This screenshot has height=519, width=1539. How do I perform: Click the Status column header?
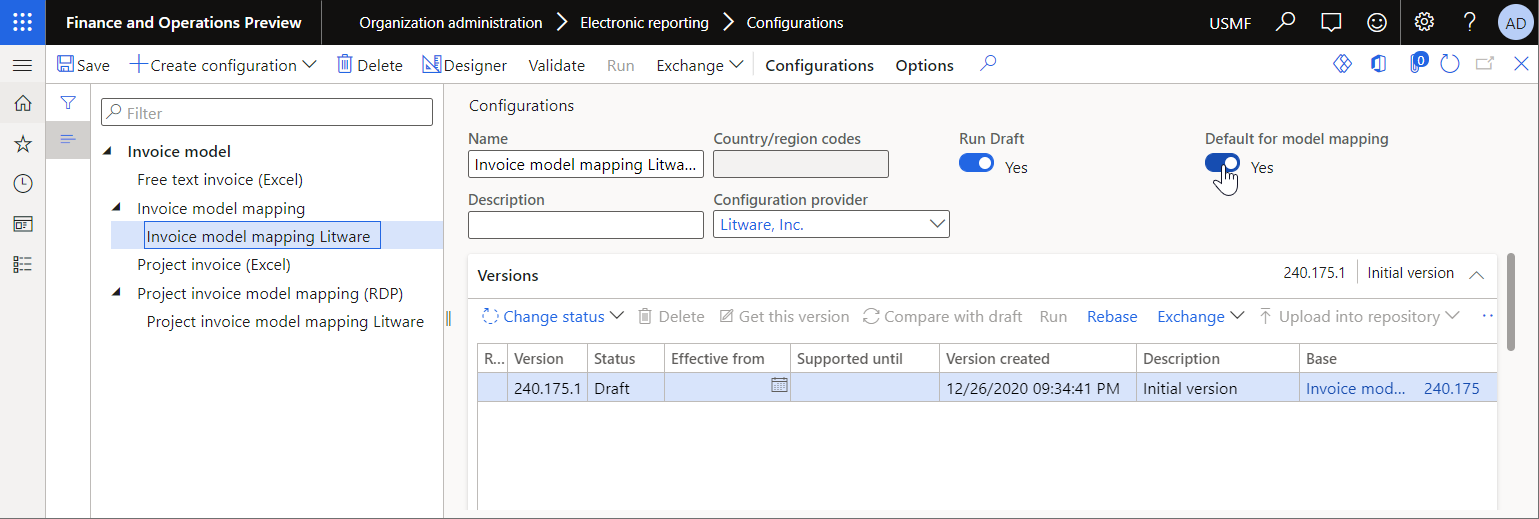click(625, 358)
